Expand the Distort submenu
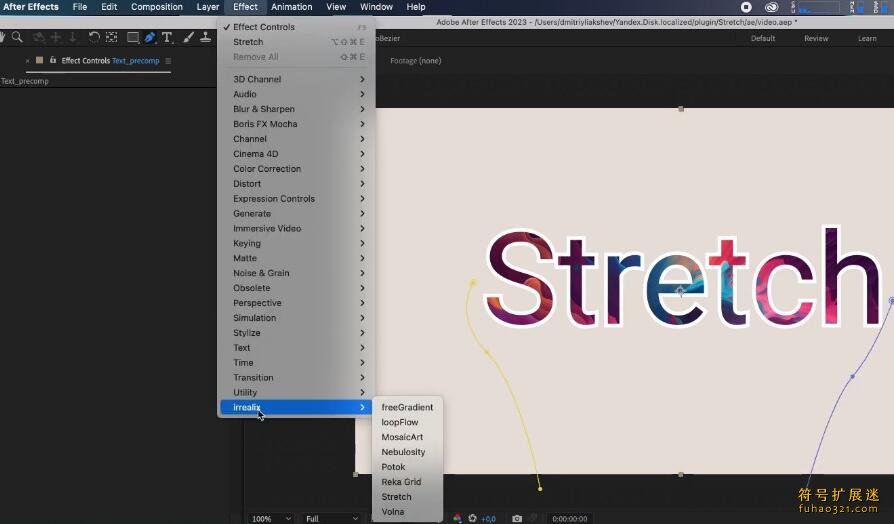Screen dimensions: 894x524 (296, 184)
